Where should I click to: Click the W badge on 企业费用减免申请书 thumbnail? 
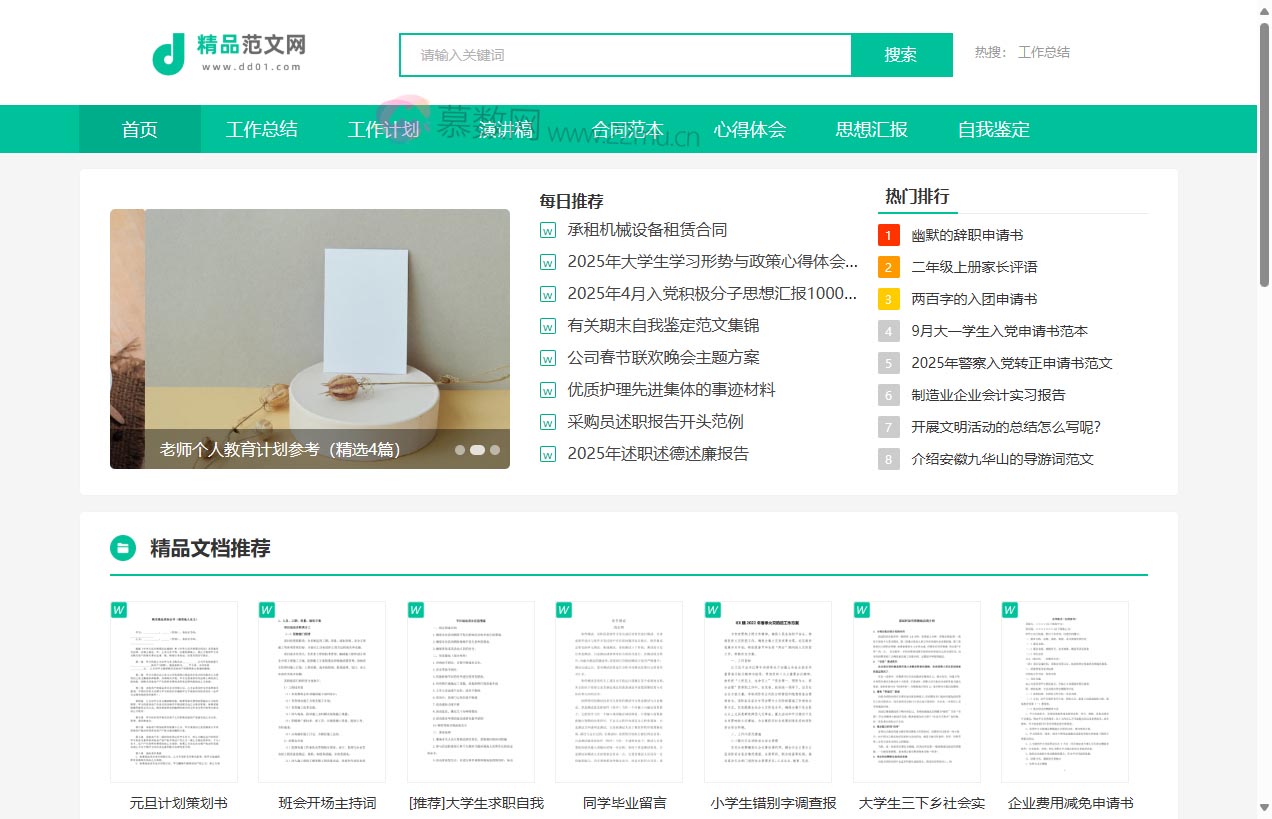pyautogui.click(x=1007, y=610)
